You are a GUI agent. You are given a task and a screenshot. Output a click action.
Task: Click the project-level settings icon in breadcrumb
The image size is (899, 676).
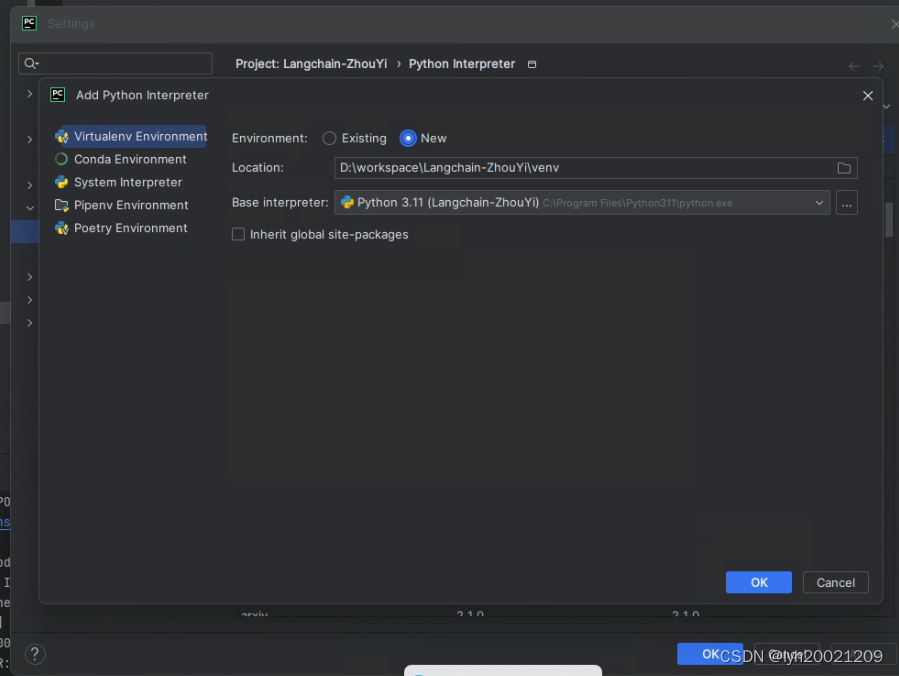(531, 64)
